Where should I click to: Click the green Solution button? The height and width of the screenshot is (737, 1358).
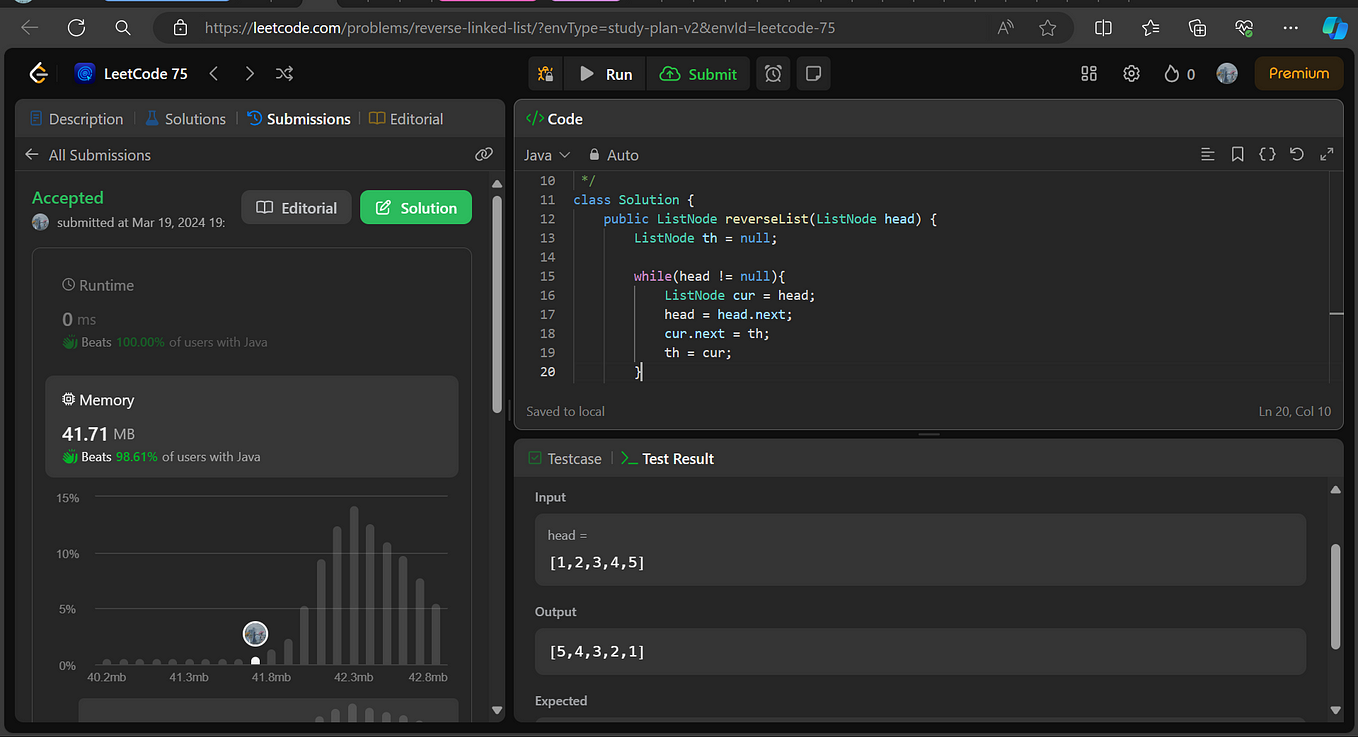click(416, 208)
